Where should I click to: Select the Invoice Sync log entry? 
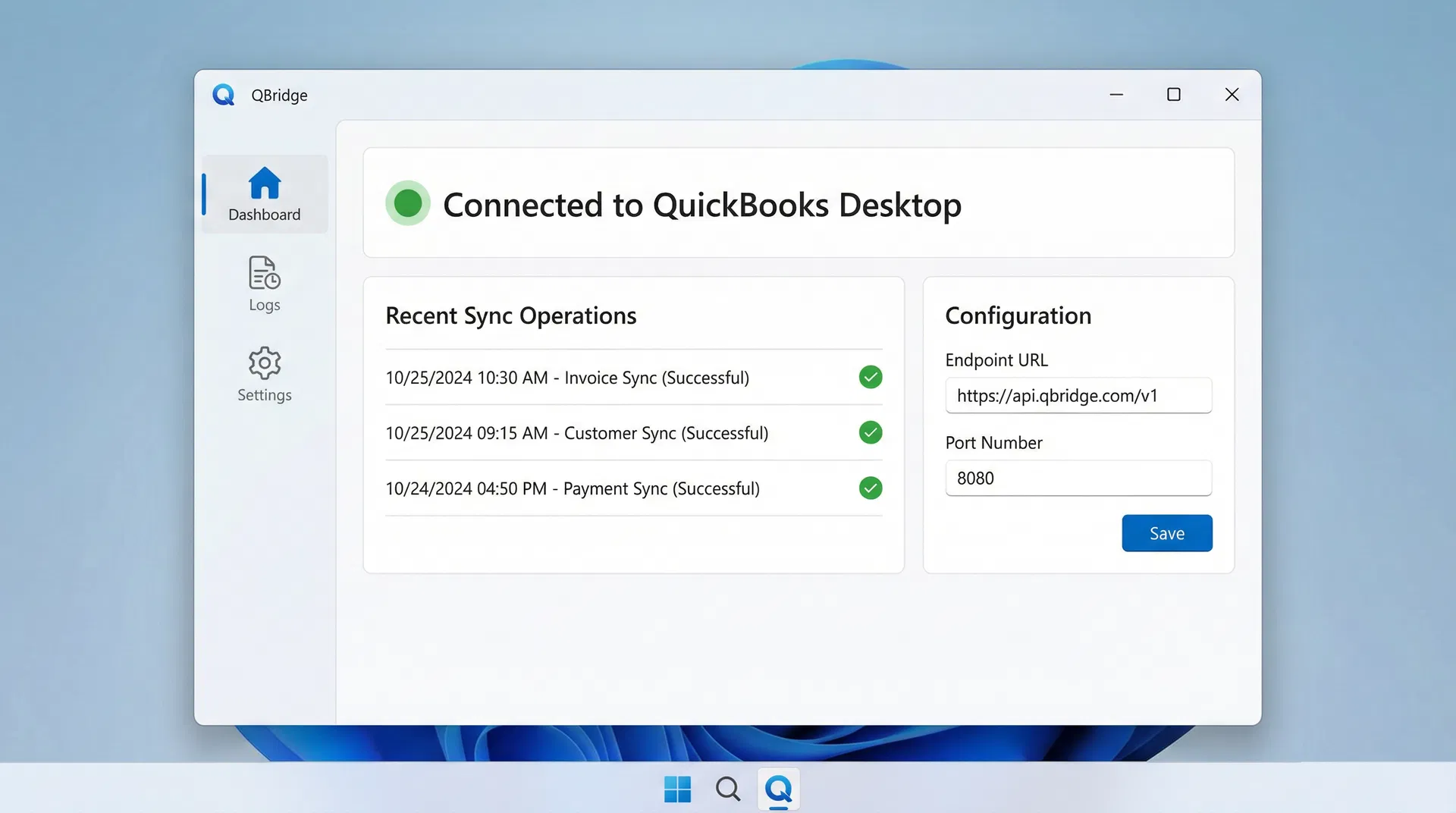[567, 377]
